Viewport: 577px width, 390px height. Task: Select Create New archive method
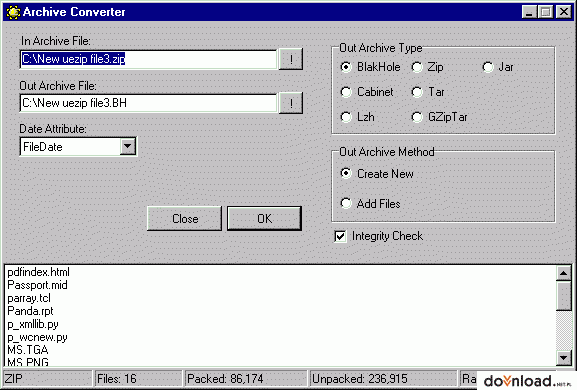coord(377,173)
